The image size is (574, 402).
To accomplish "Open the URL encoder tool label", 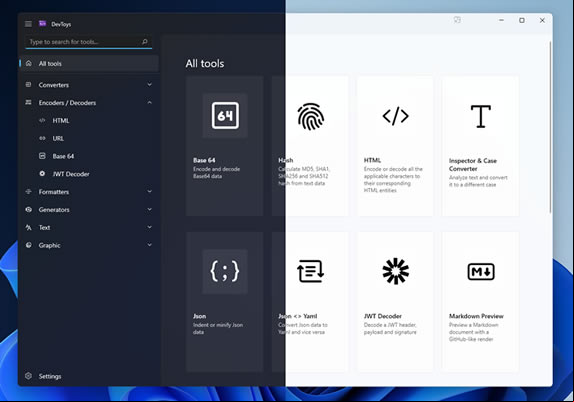I will point(58,138).
